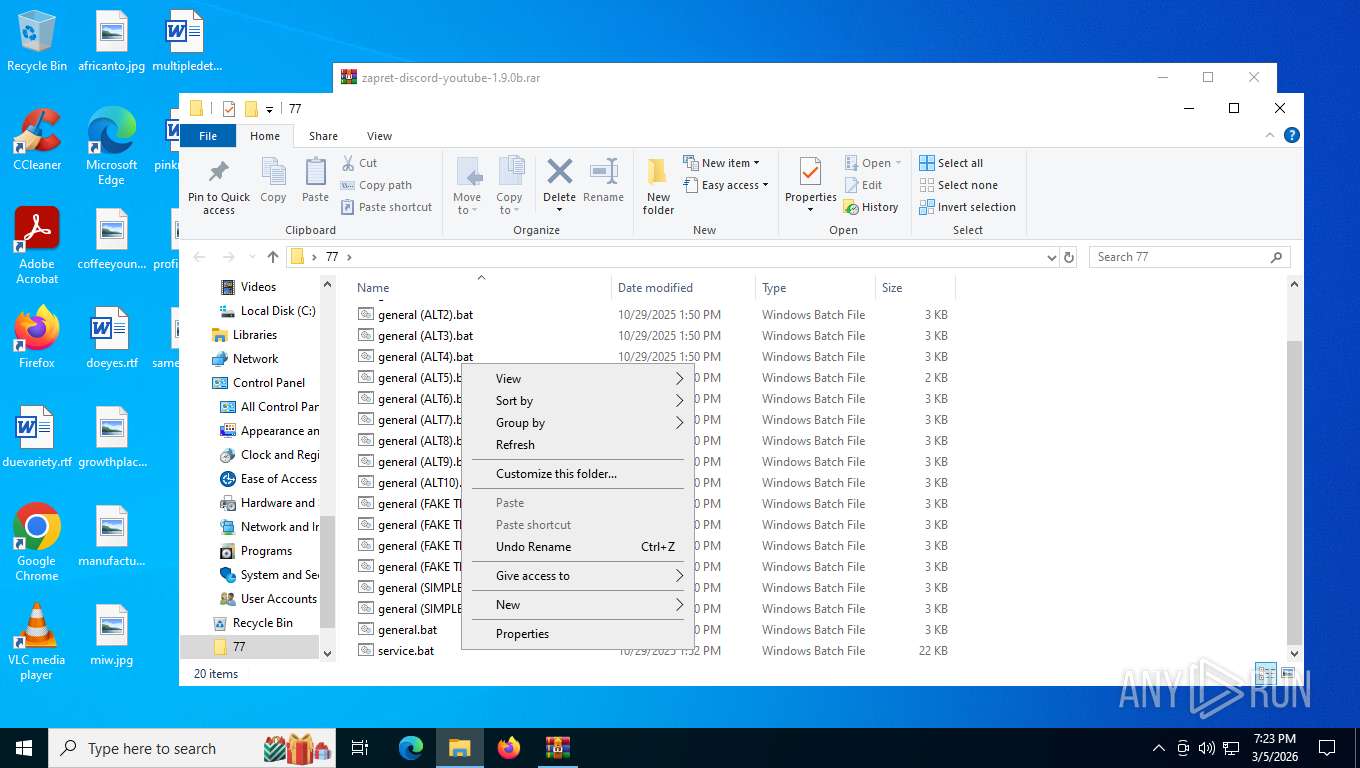The width and height of the screenshot is (1360, 768).
Task: Collapse the ribbon with chevron
Action: (1271, 135)
